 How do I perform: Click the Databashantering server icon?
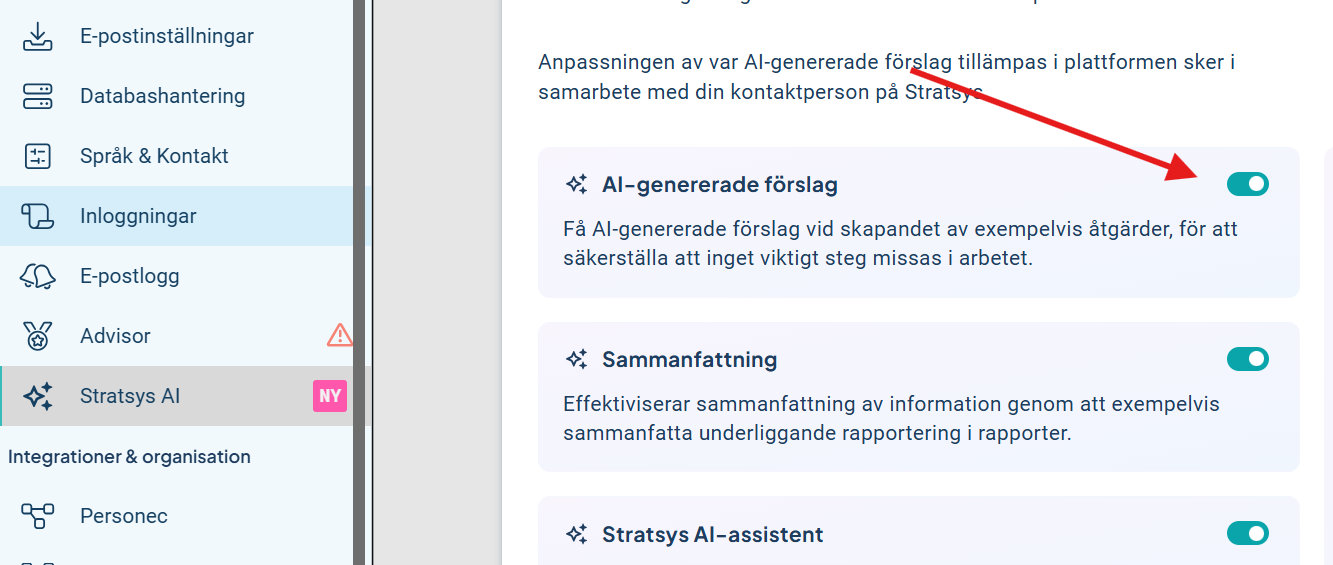point(38,96)
